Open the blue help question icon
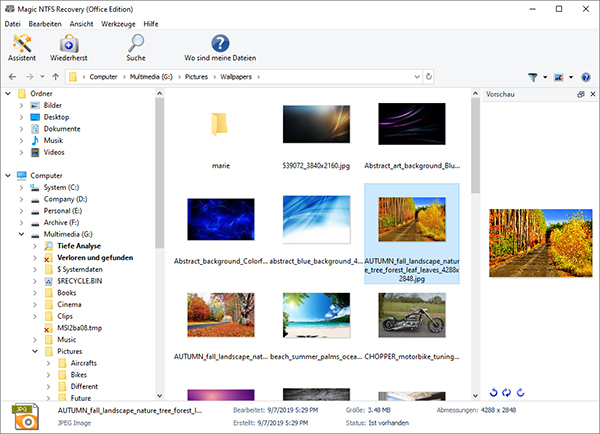Screen dimensions: 600x434 click(586, 77)
